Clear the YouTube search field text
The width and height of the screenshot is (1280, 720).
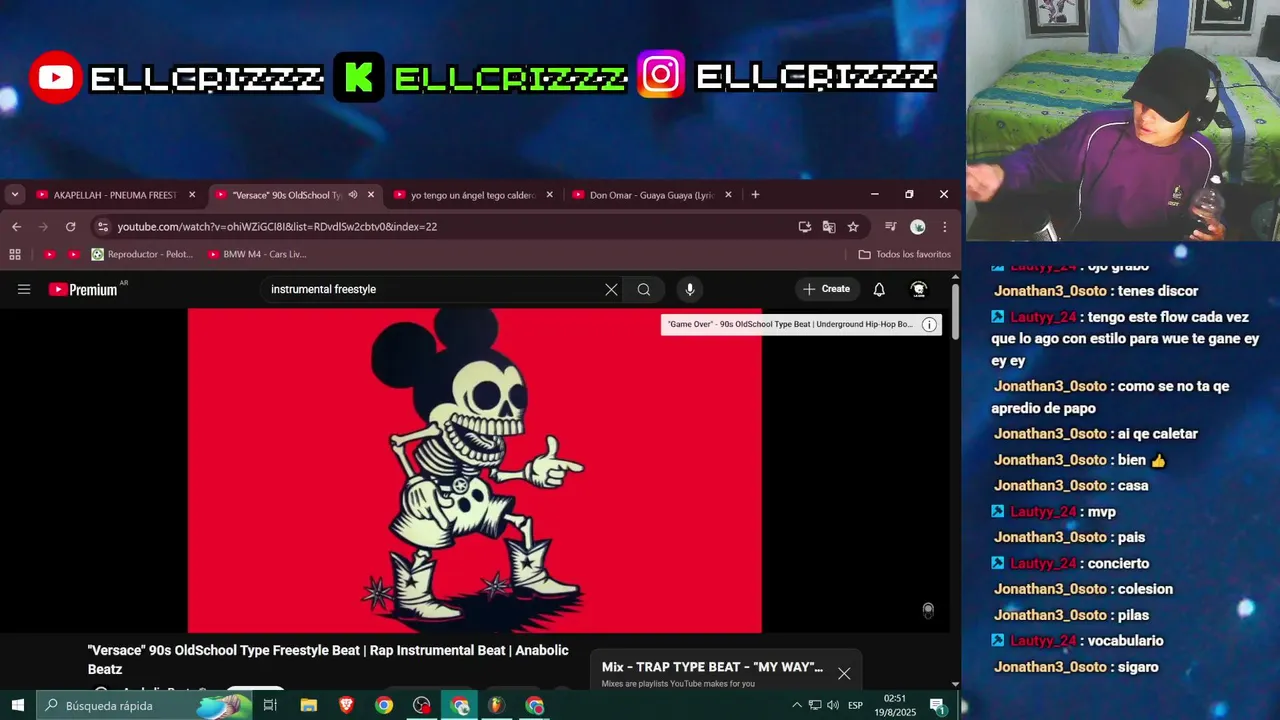tap(611, 289)
